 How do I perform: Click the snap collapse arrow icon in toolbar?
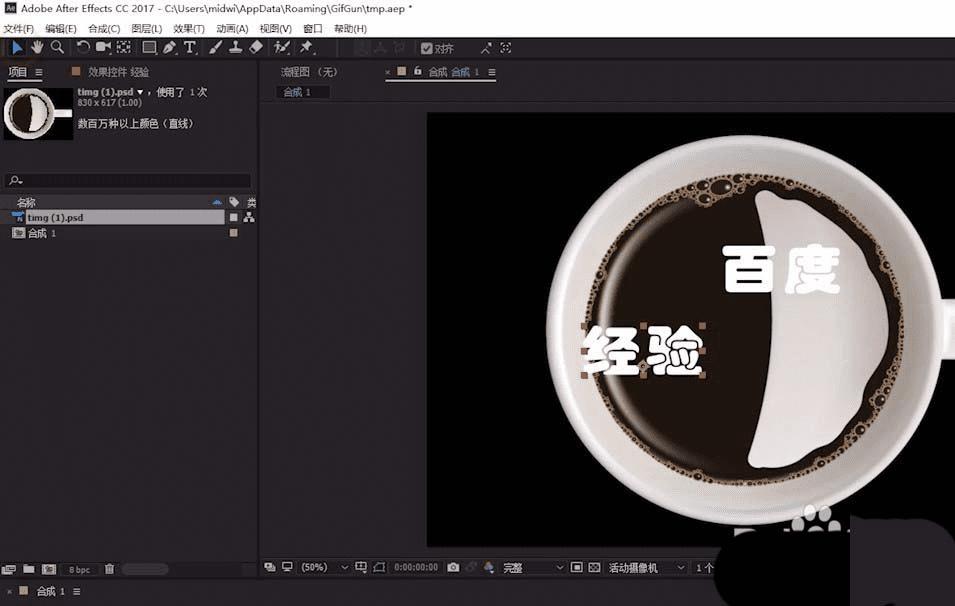(485, 48)
